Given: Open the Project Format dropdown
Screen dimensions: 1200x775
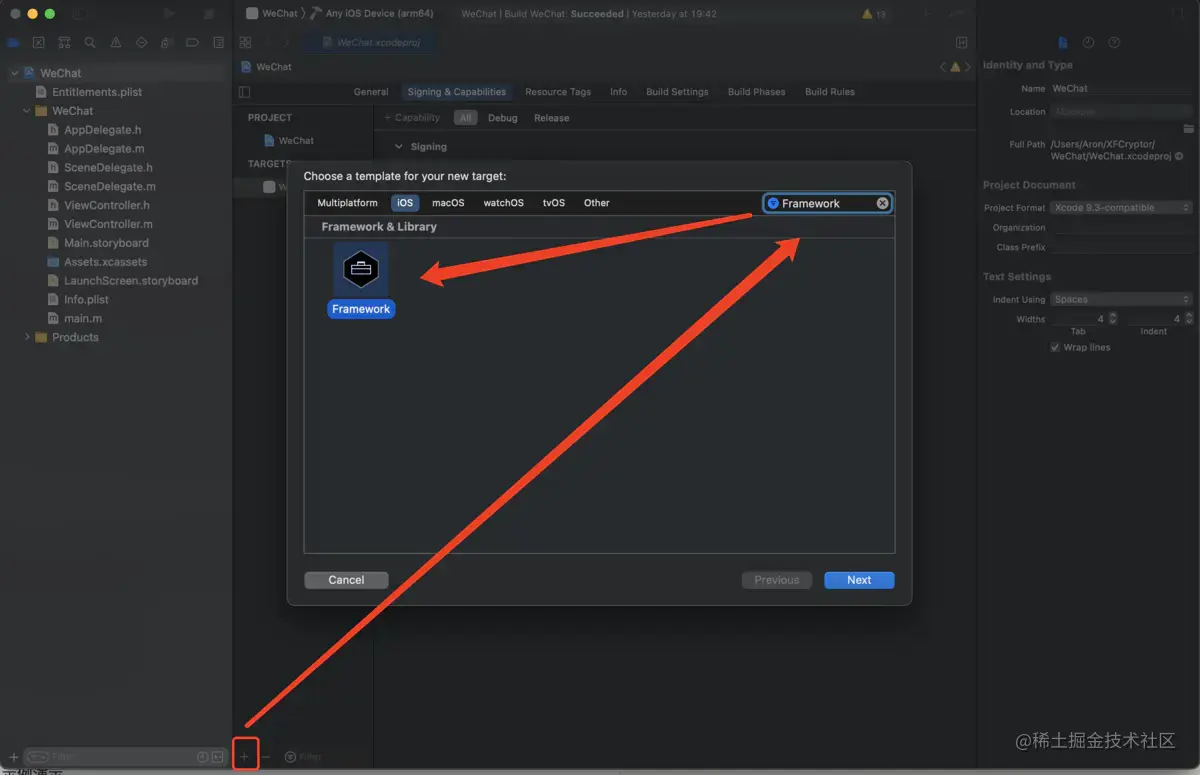Looking at the screenshot, I should (x=1121, y=208).
